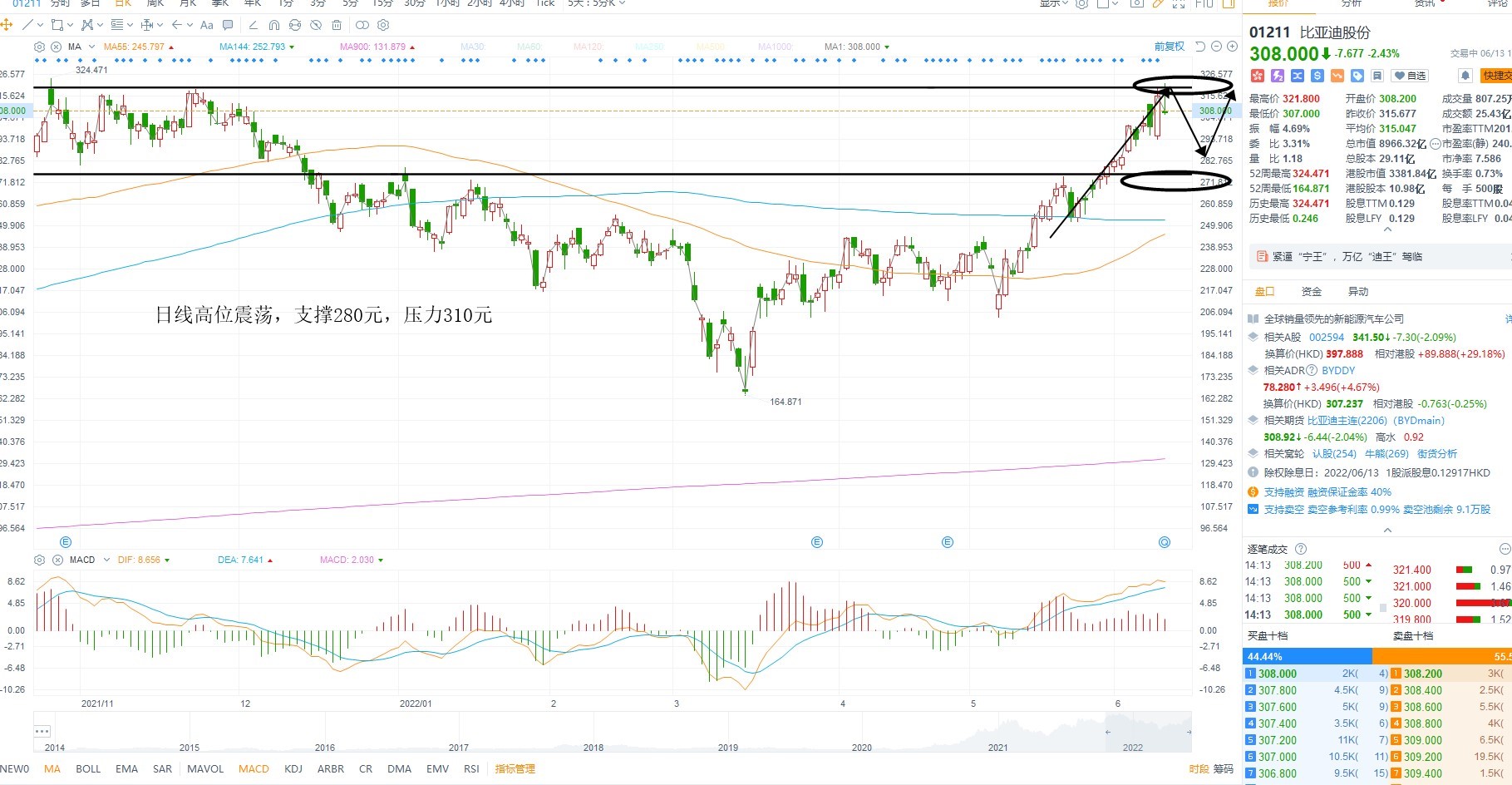Screen dimensions: 1512x785
Task: Select the rectangle shape drawing tool
Action: click(x=57, y=25)
